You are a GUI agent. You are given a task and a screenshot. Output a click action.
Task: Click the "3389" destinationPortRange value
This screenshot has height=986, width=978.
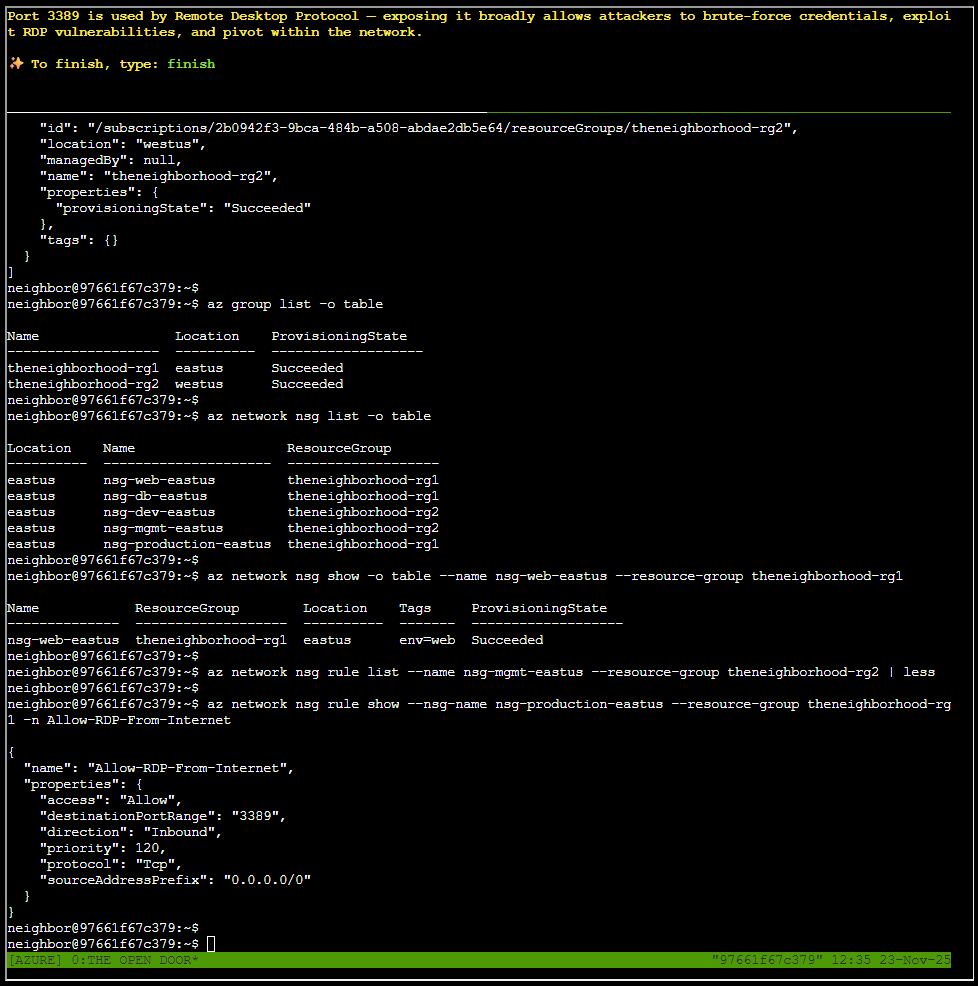pyautogui.click(x=259, y=816)
